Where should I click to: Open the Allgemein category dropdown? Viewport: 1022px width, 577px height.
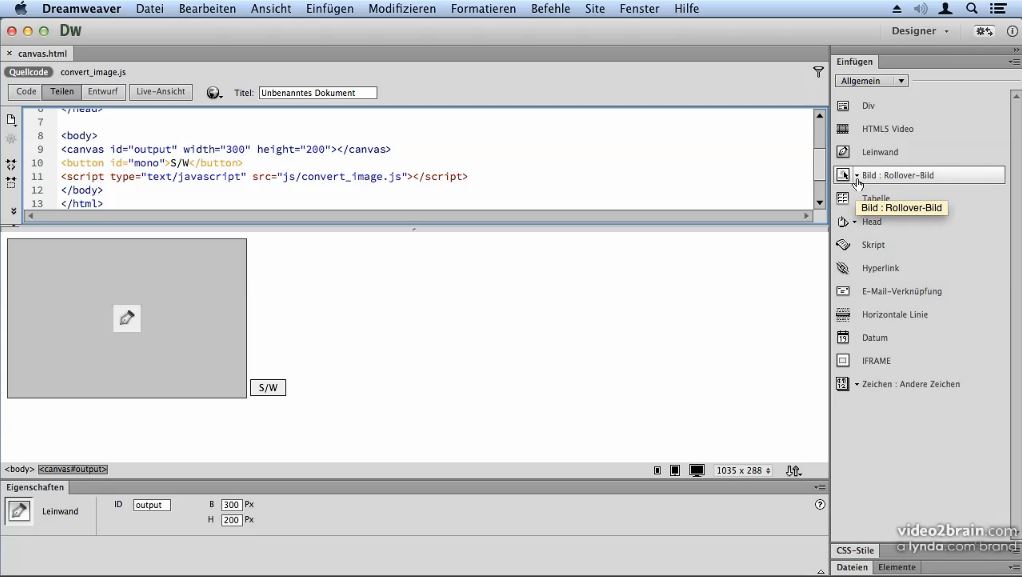pos(871,81)
